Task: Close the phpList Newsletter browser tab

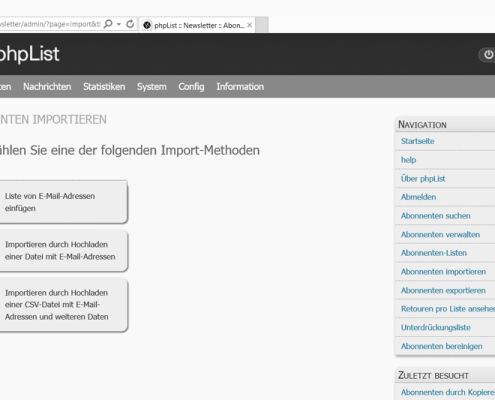Action: pos(249,25)
